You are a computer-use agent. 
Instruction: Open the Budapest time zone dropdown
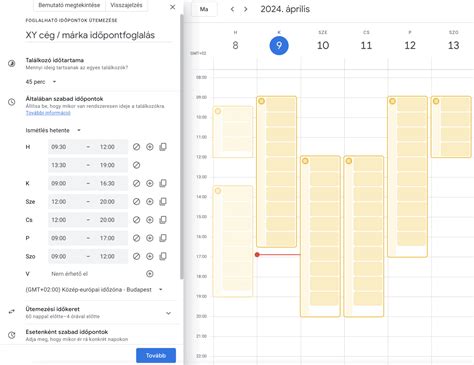[94, 290]
